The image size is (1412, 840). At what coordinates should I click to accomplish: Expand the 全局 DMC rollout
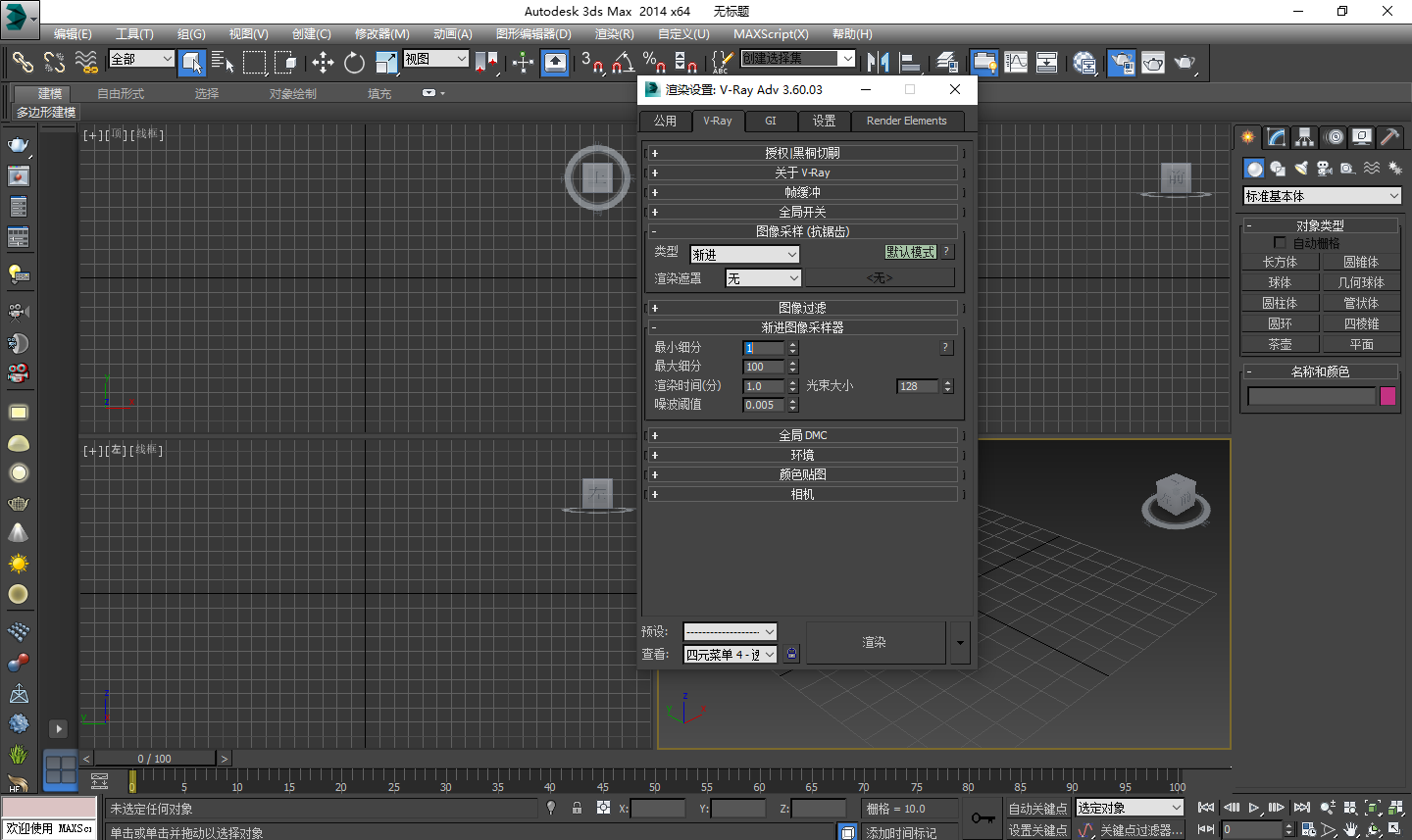click(802, 435)
